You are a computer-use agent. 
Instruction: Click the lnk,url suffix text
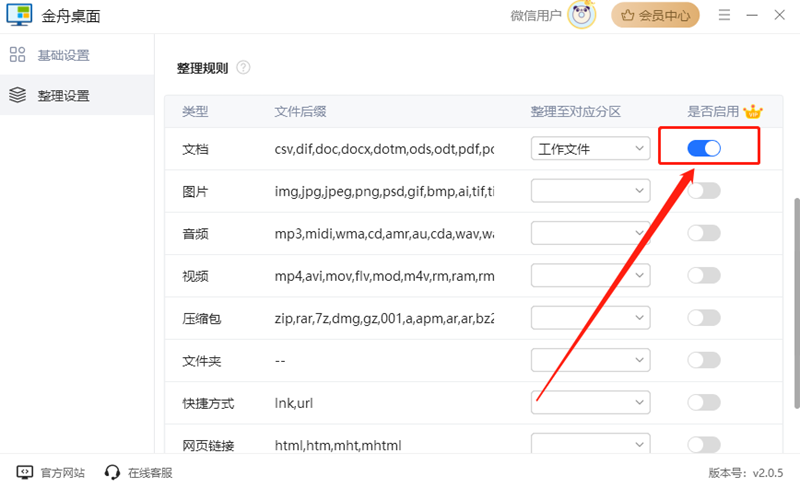[294, 403]
